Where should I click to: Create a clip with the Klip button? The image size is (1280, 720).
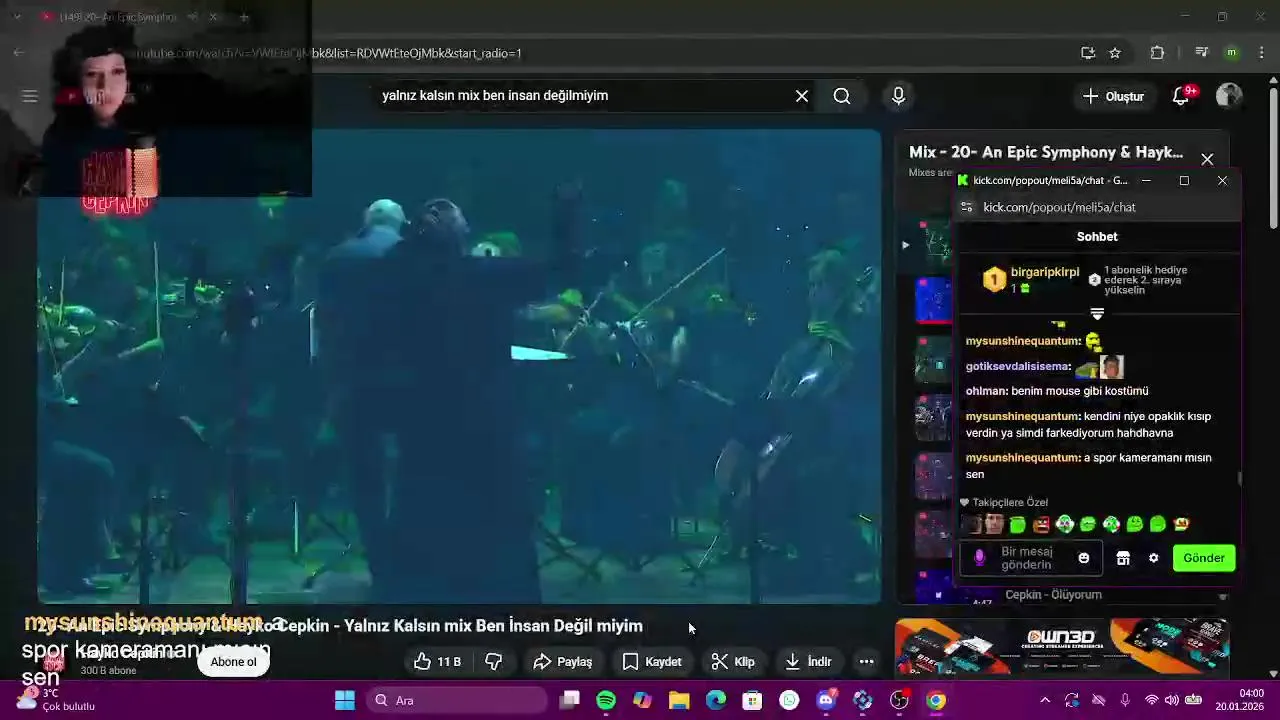[x=733, y=661]
